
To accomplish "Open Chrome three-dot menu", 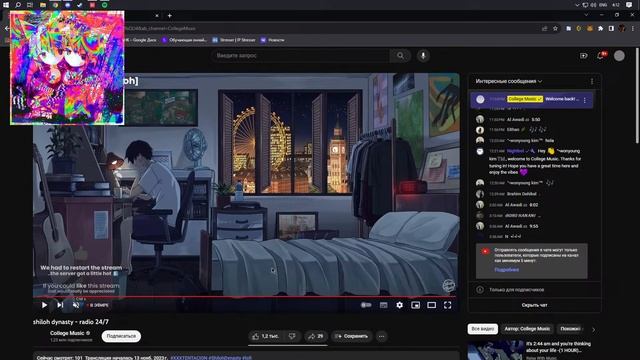I will tap(633, 29).
